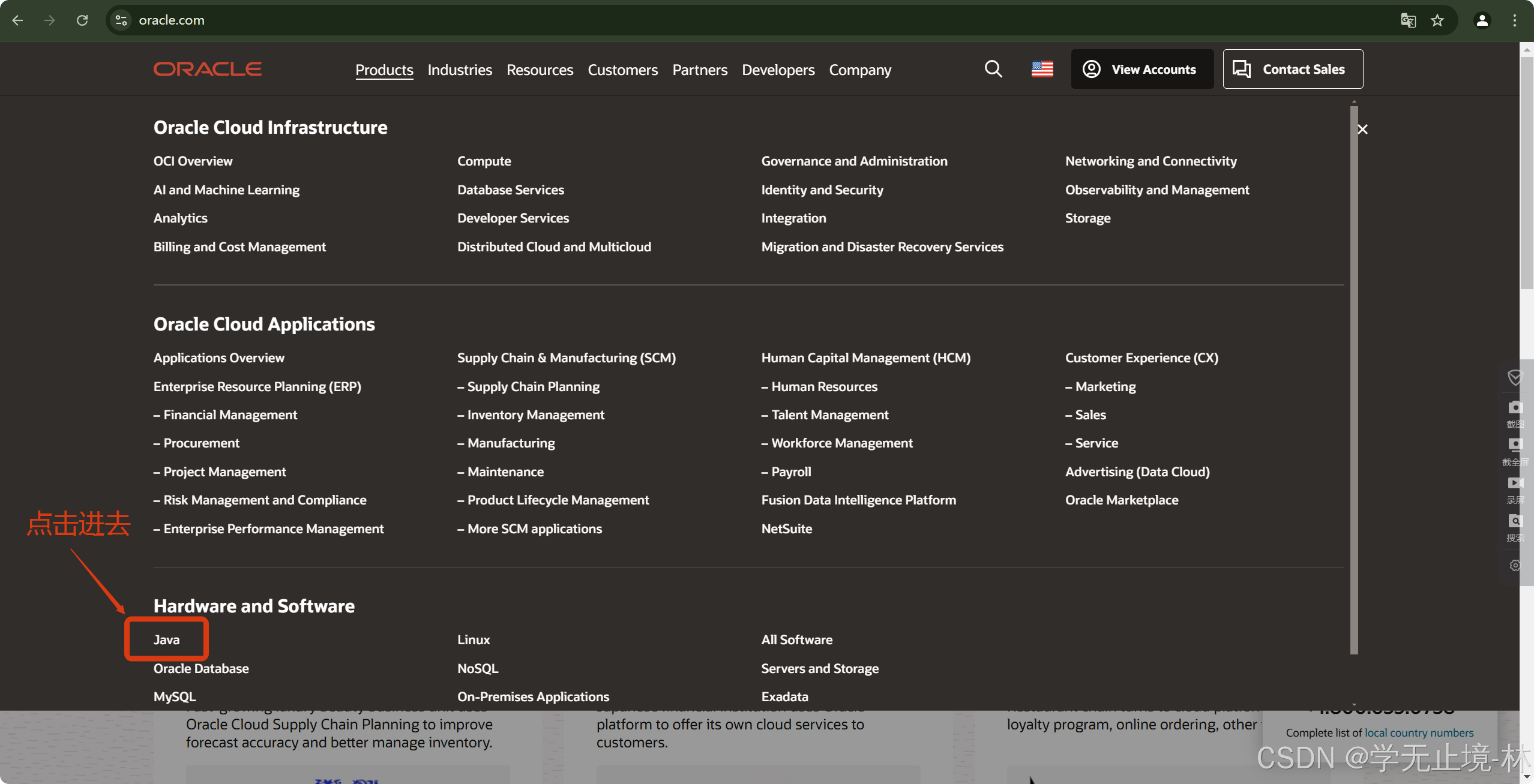Click the screenshot camera icon in sidebar

[1515, 408]
